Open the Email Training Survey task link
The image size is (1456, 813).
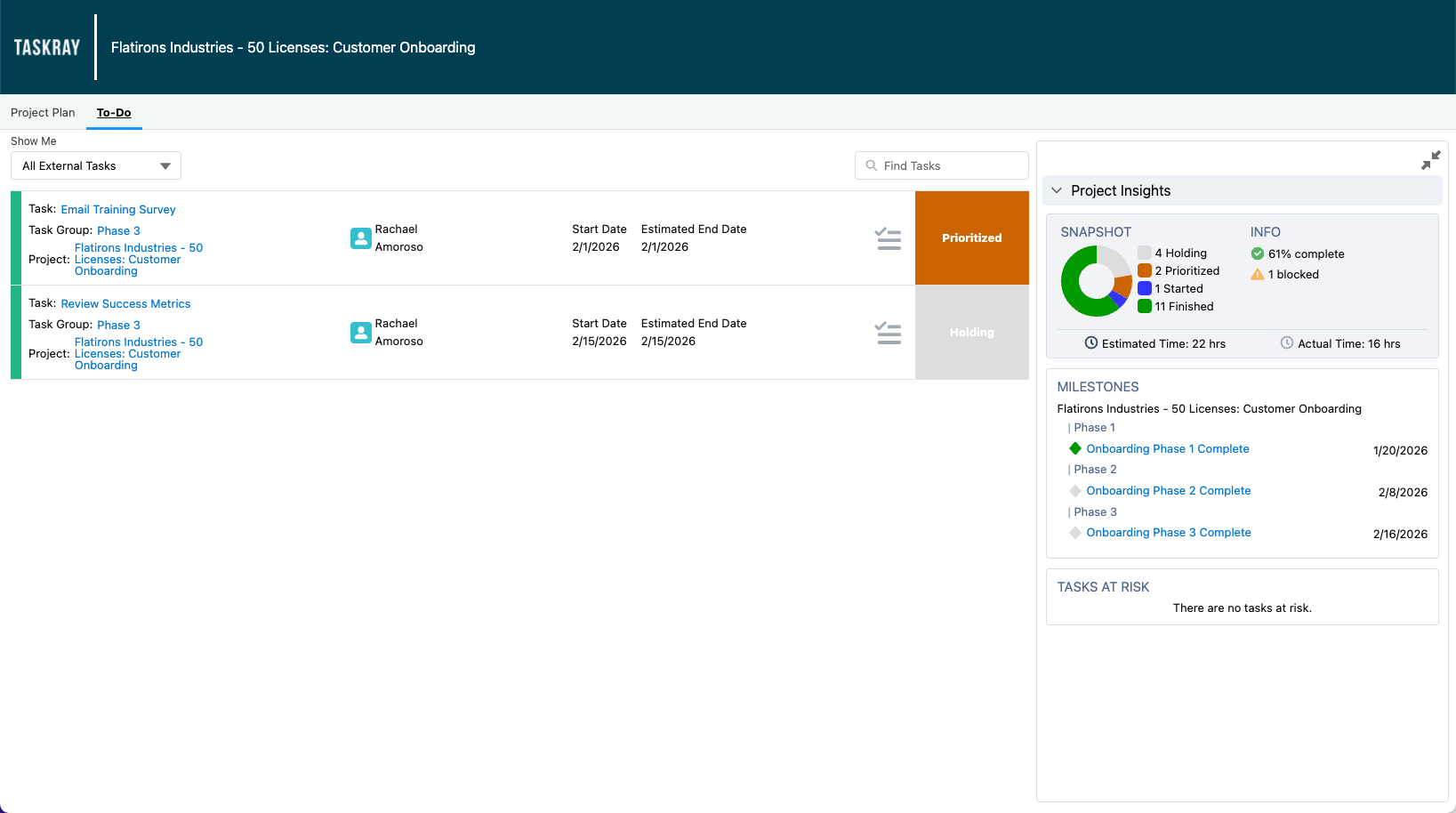[118, 210]
